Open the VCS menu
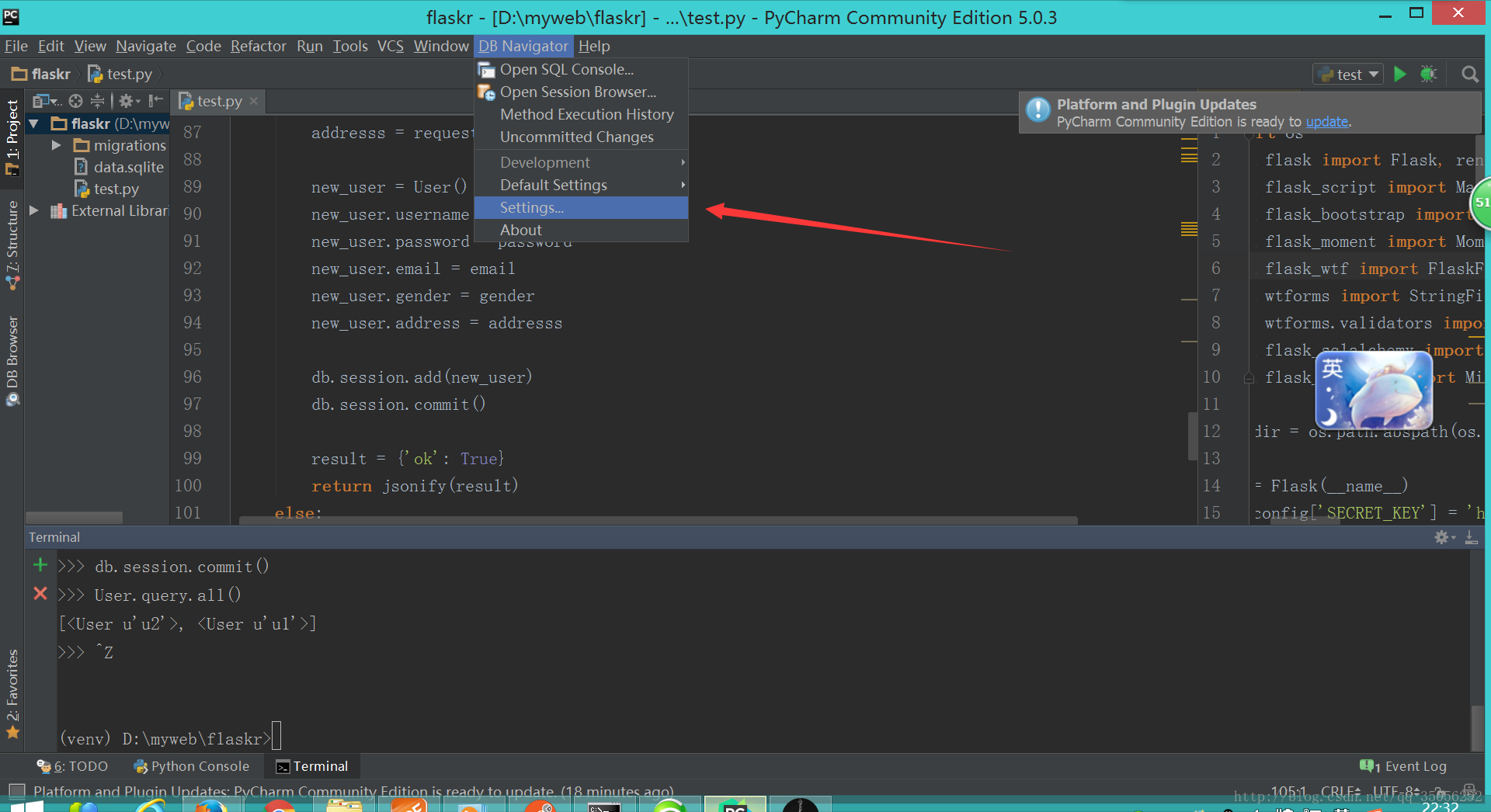The image size is (1491, 812). click(x=390, y=46)
